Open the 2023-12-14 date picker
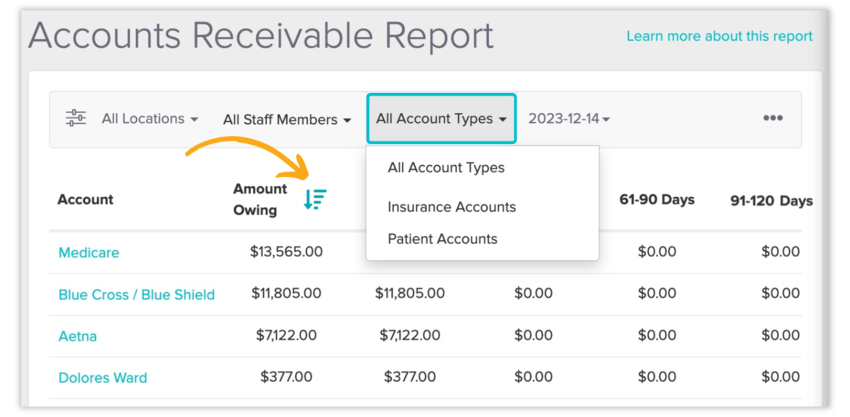 pos(569,119)
